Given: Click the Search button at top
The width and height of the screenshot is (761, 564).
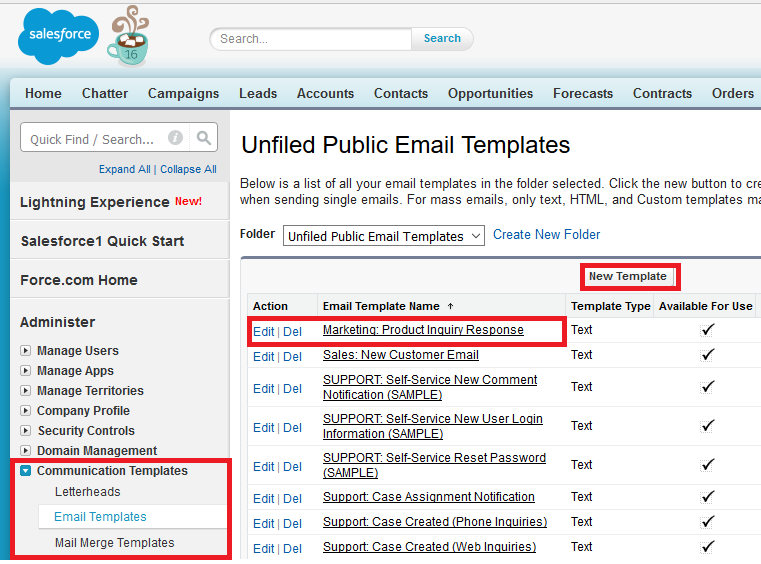Looking at the screenshot, I should click(x=442, y=39).
